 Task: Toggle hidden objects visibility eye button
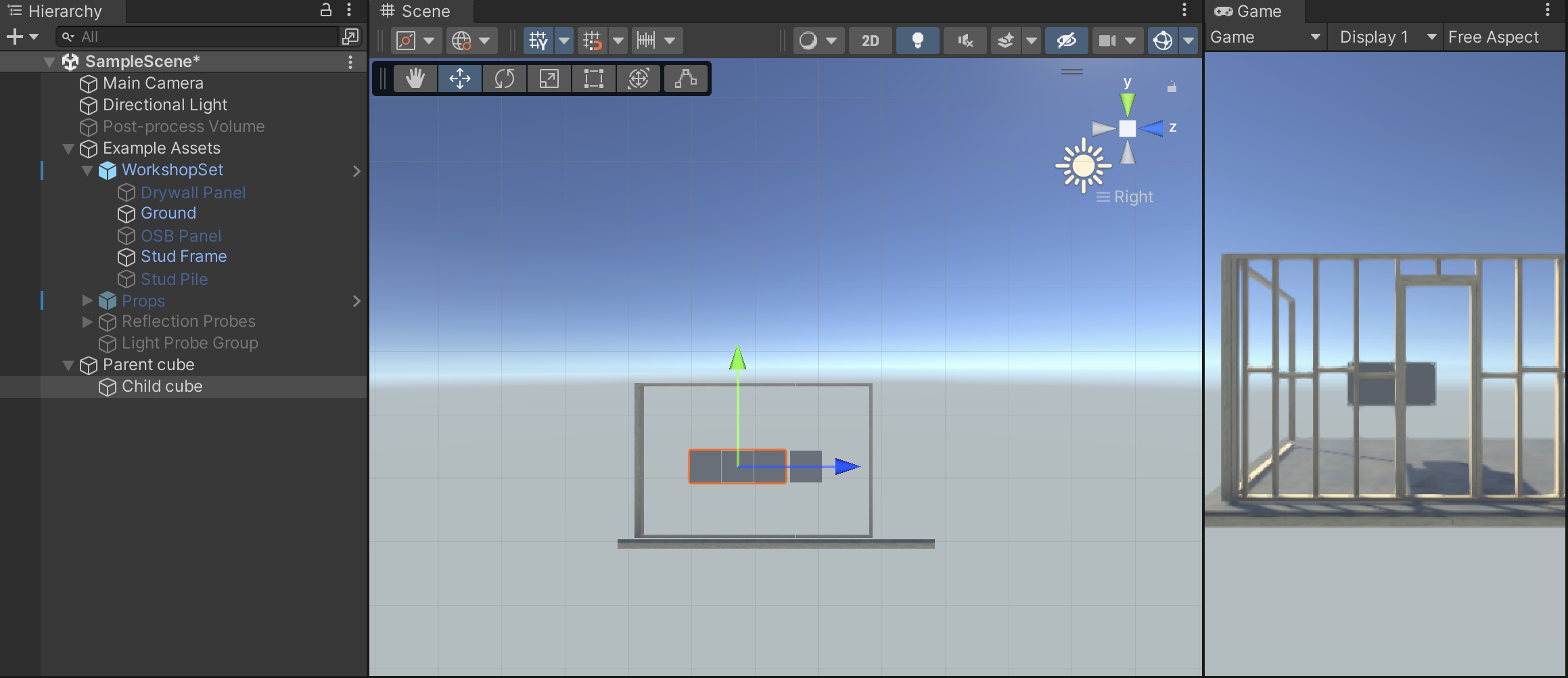[x=1067, y=41]
